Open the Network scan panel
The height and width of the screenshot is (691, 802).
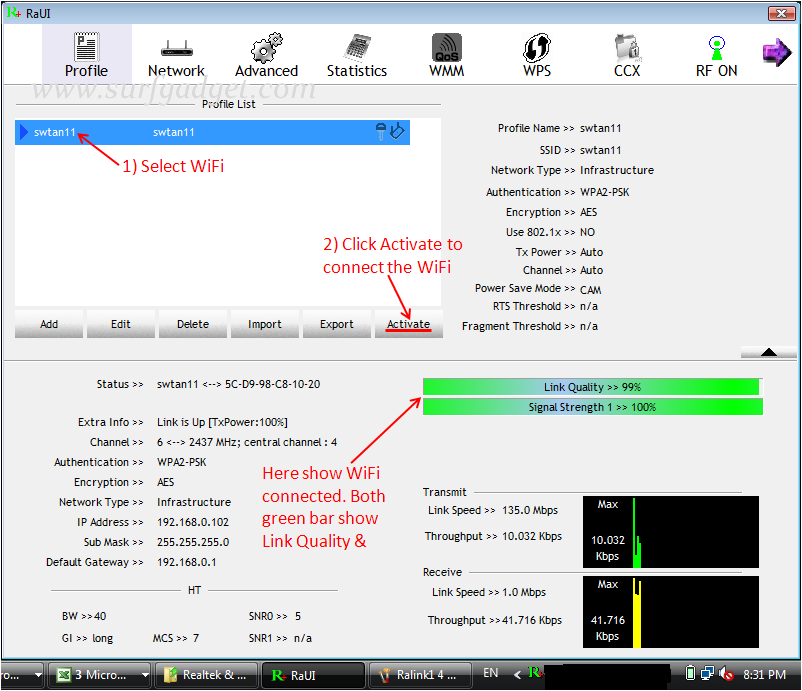point(176,55)
